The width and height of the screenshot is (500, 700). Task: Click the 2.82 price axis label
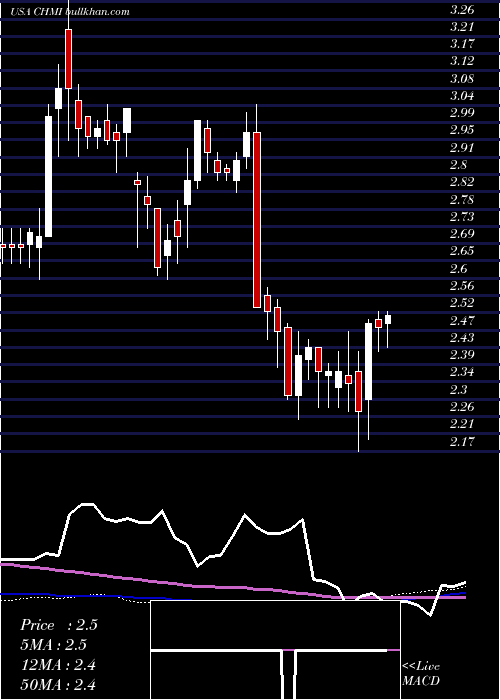(462, 182)
